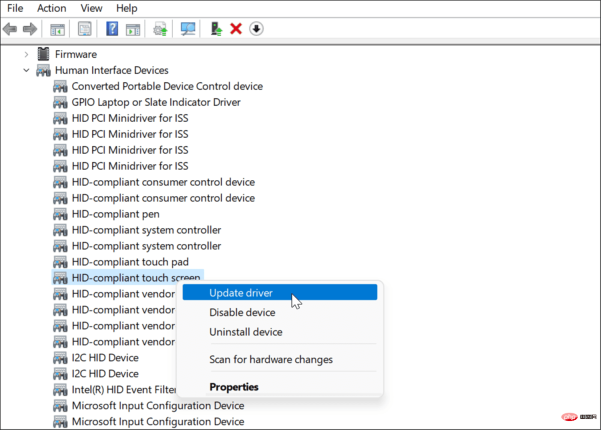Click the Enable device toolbar icon

click(x=217, y=29)
